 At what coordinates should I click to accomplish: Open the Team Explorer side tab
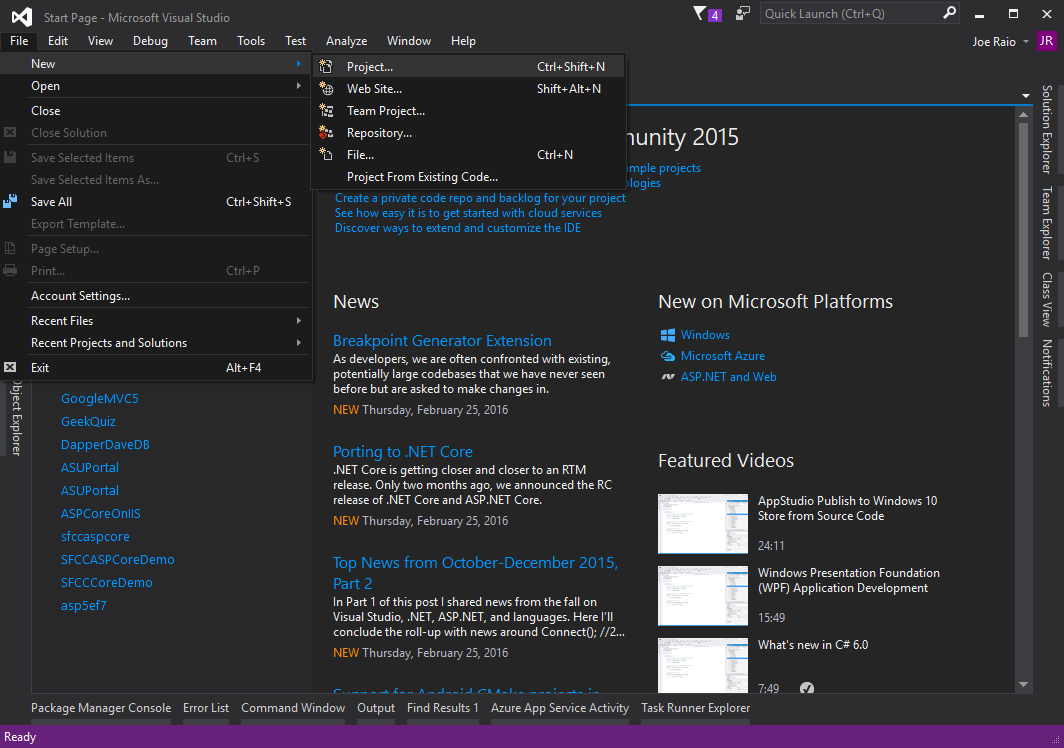tap(1047, 223)
